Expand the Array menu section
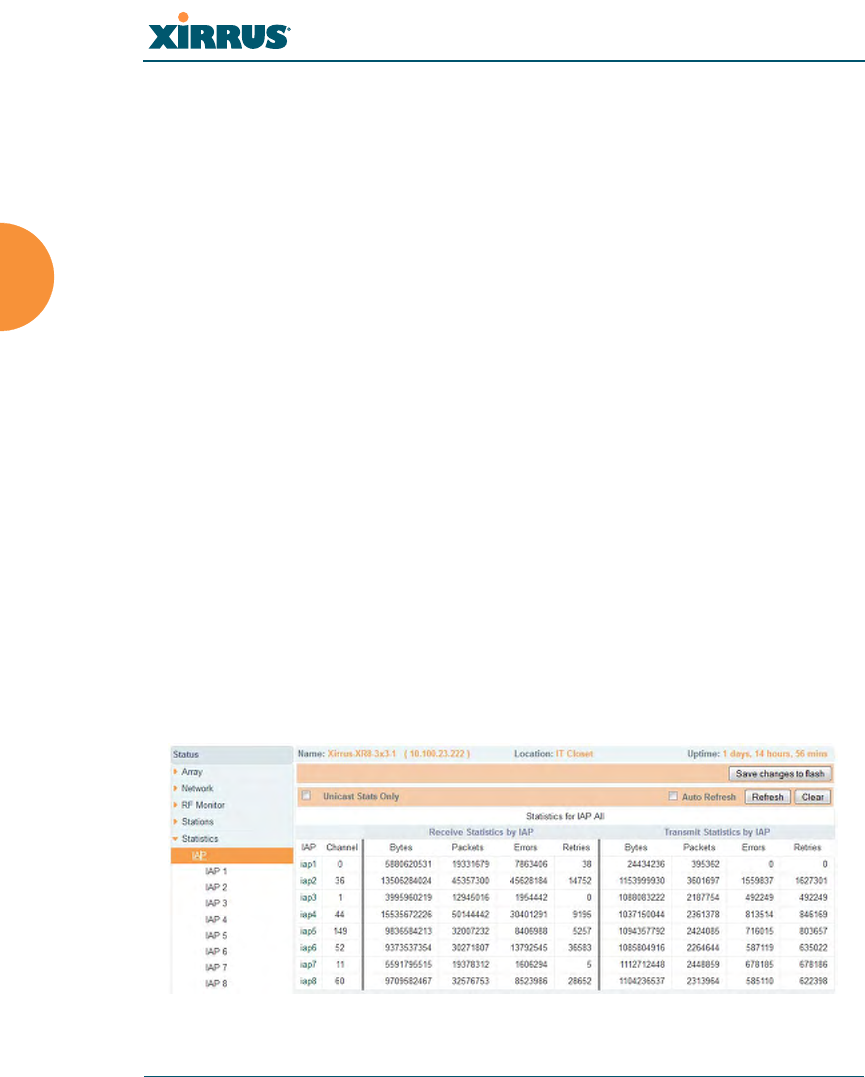Image resolution: width=865 pixels, height=1077 pixels. pyautogui.click(x=192, y=771)
